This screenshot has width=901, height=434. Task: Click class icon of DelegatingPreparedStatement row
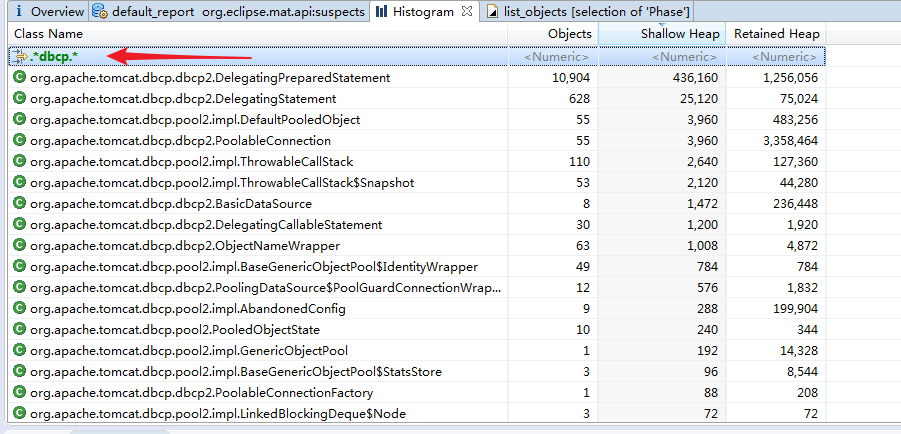click(20, 78)
